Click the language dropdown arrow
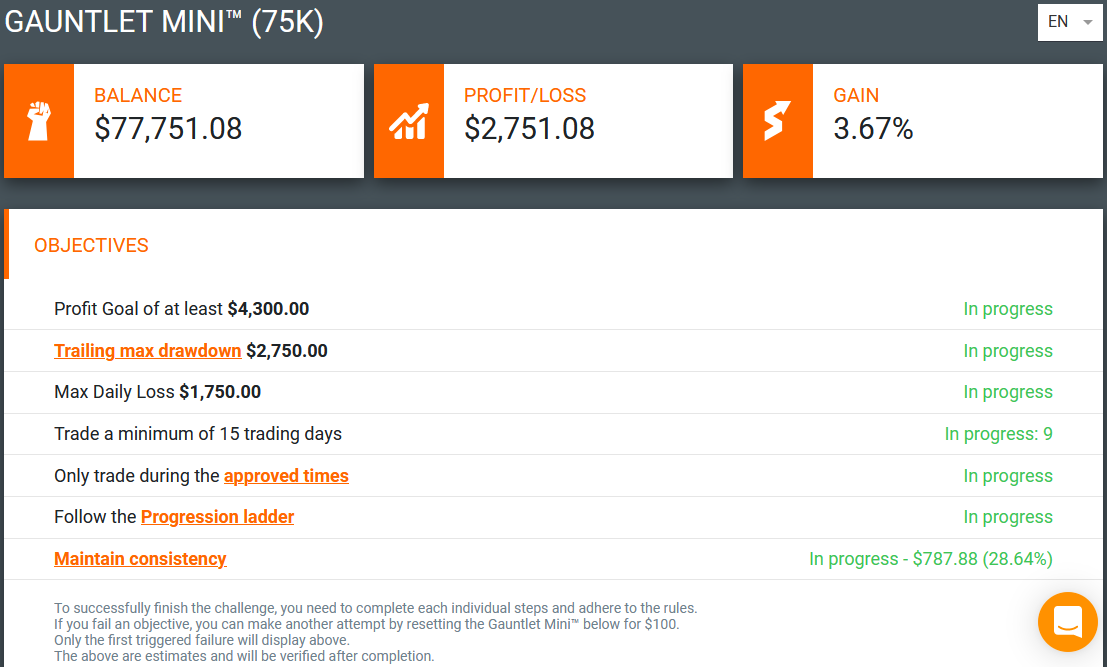The width and height of the screenshot is (1107, 667). [x=1088, y=23]
